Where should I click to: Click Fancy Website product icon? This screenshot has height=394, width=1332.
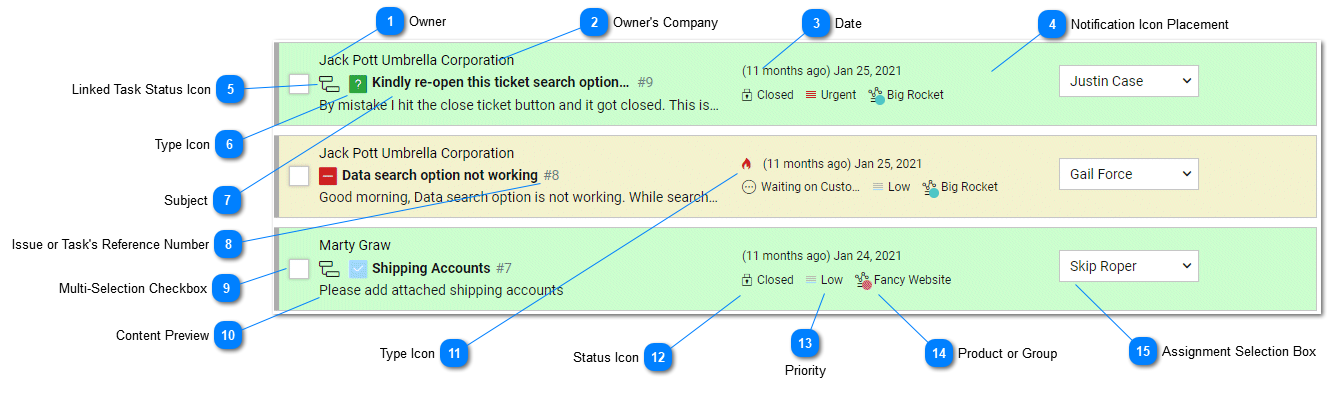(x=864, y=281)
